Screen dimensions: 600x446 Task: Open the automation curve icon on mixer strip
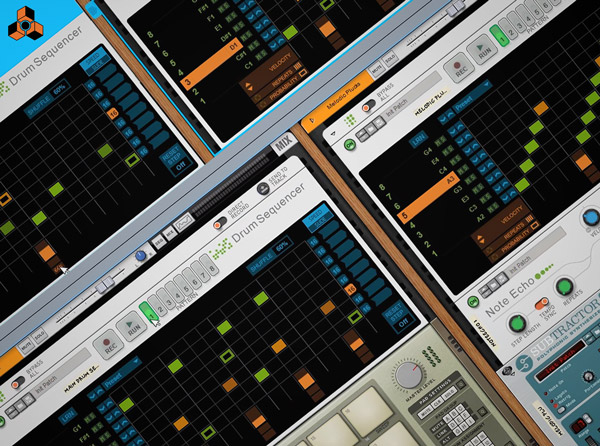click(184, 222)
